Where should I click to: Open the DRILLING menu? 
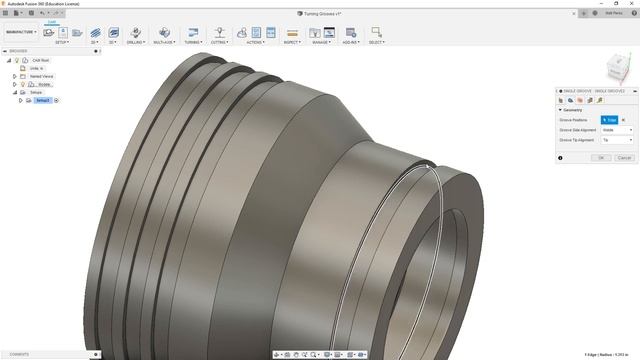(136, 42)
